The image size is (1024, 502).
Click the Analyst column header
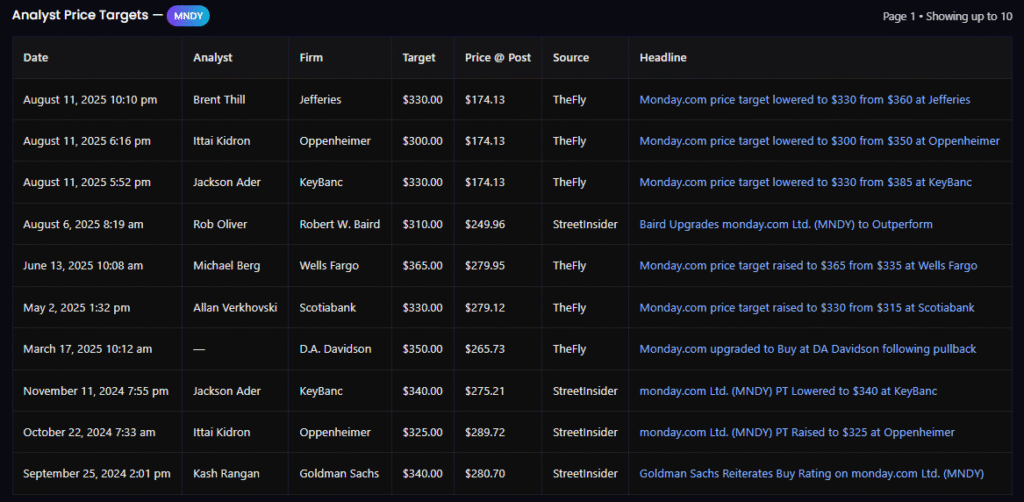(x=213, y=58)
